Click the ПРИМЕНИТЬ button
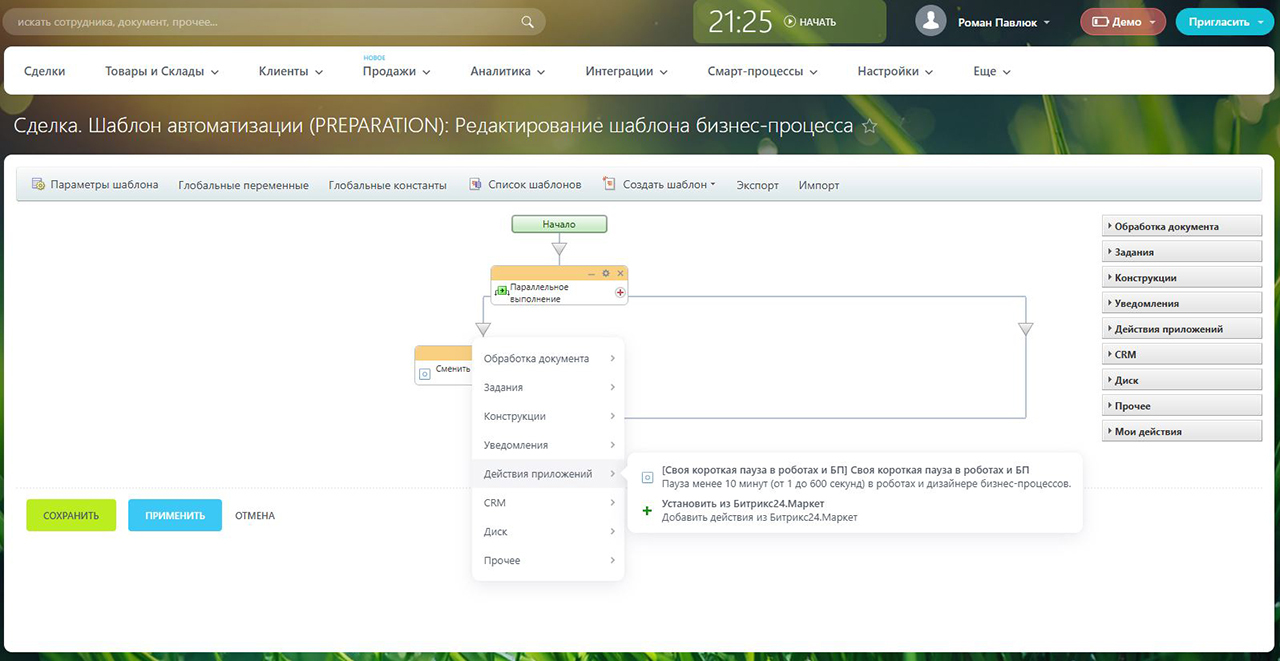This screenshot has height=661, width=1280. point(175,515)
